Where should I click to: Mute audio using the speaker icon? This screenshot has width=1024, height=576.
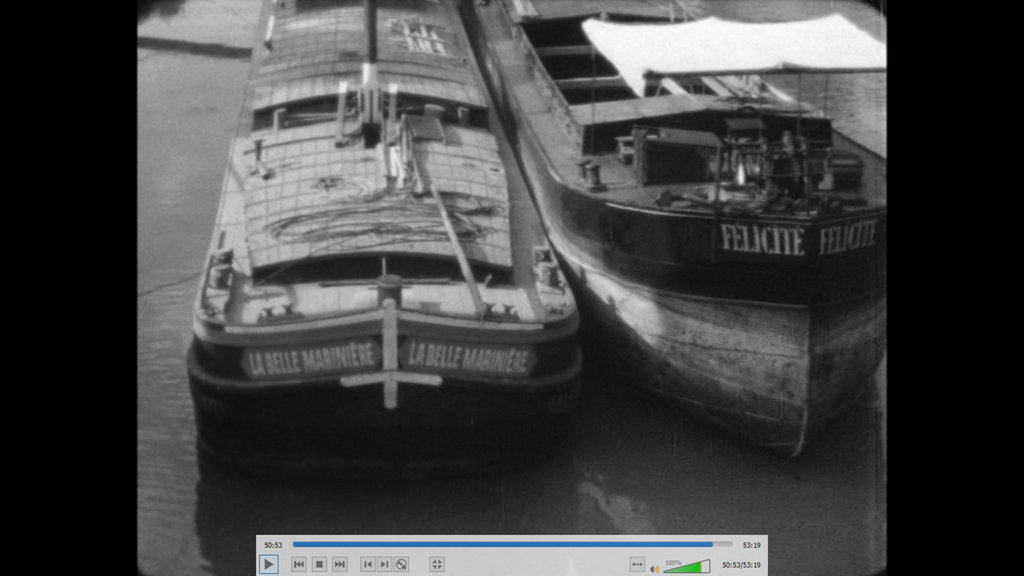(x=654, y=568)
